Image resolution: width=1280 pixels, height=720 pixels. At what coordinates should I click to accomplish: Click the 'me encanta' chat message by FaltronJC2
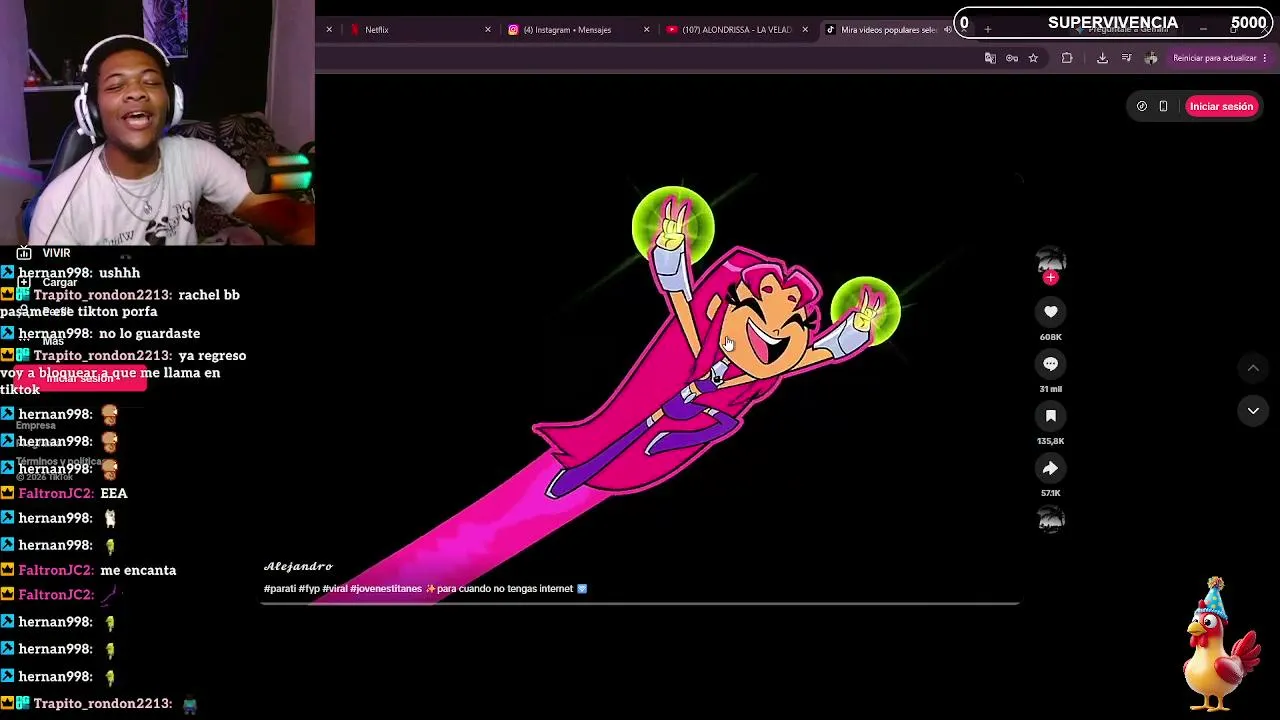(x=138, y=570)
